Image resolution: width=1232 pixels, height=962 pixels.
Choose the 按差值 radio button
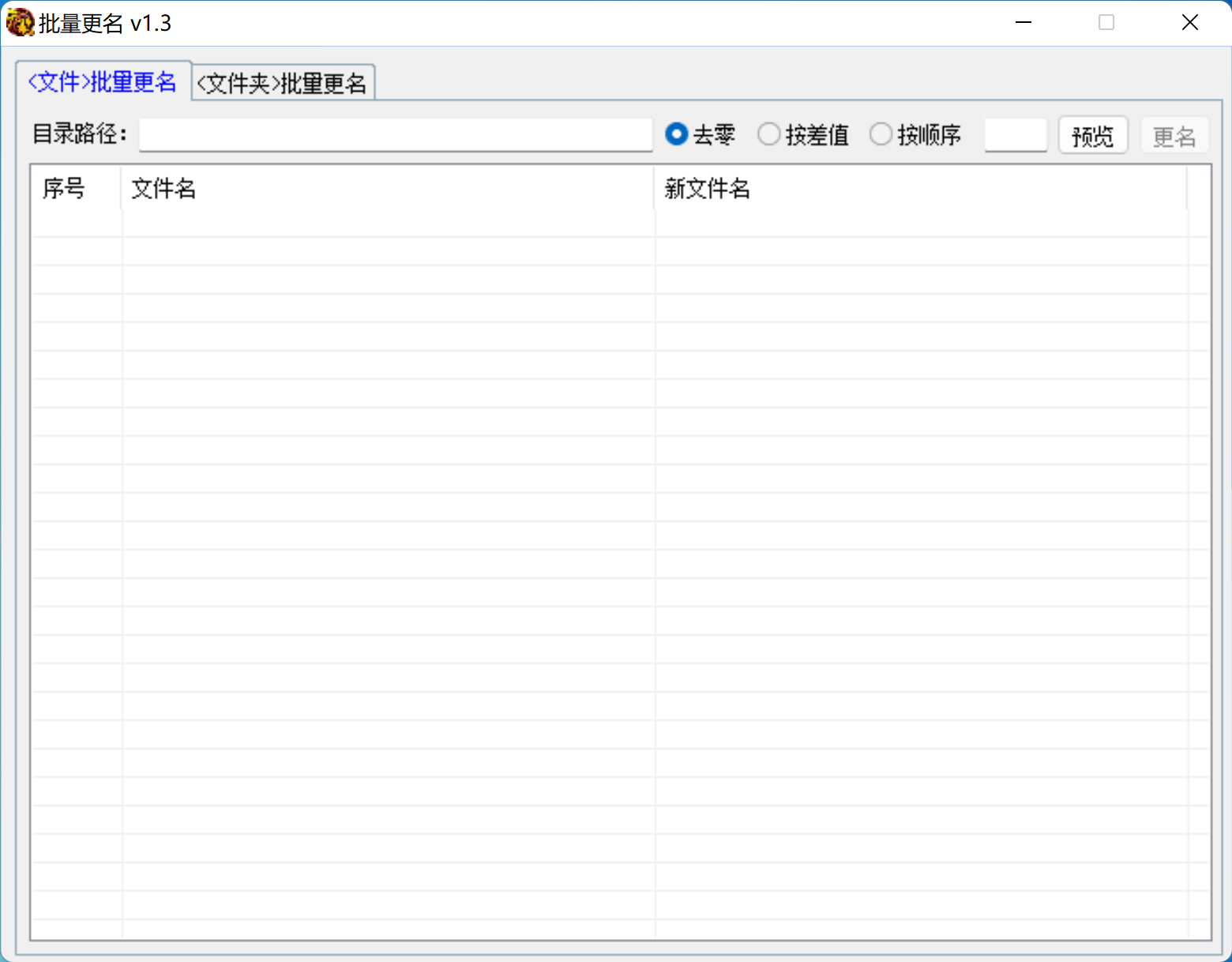(x=768, y=134)
